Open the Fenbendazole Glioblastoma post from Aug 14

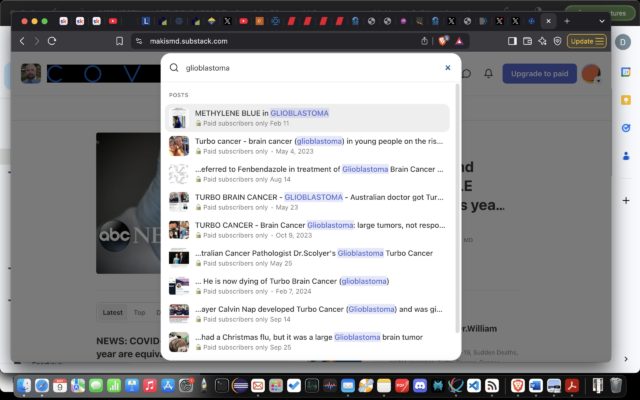click(x=307, y=174)
